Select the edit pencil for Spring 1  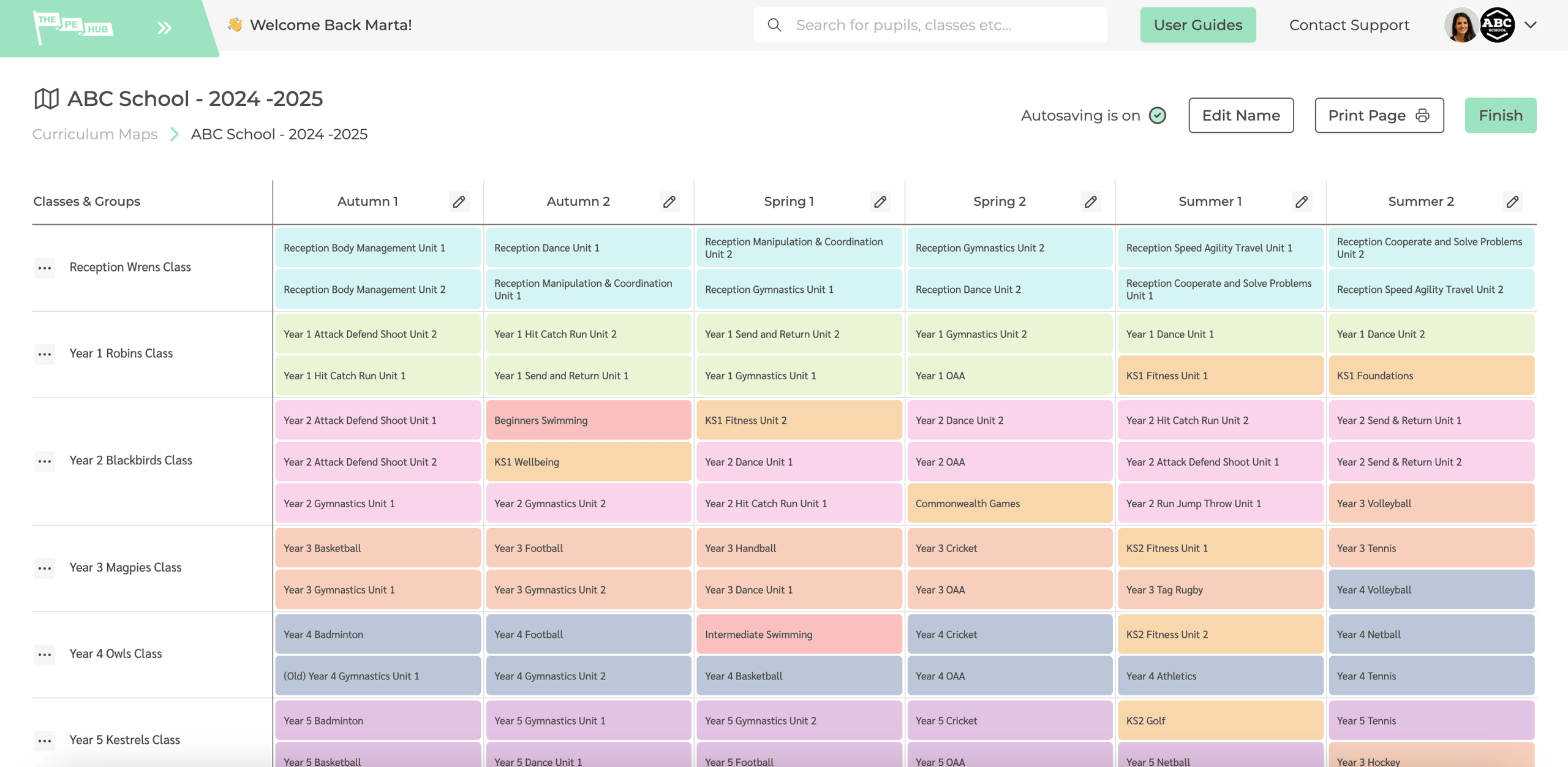click(x=880, y=201)
